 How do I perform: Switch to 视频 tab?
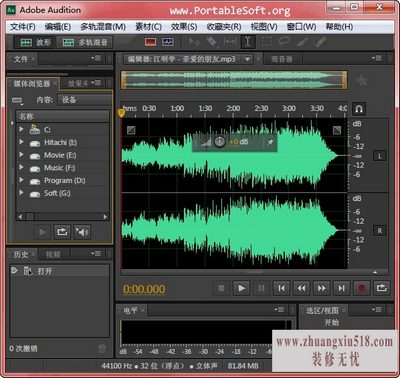coord(53,254)
